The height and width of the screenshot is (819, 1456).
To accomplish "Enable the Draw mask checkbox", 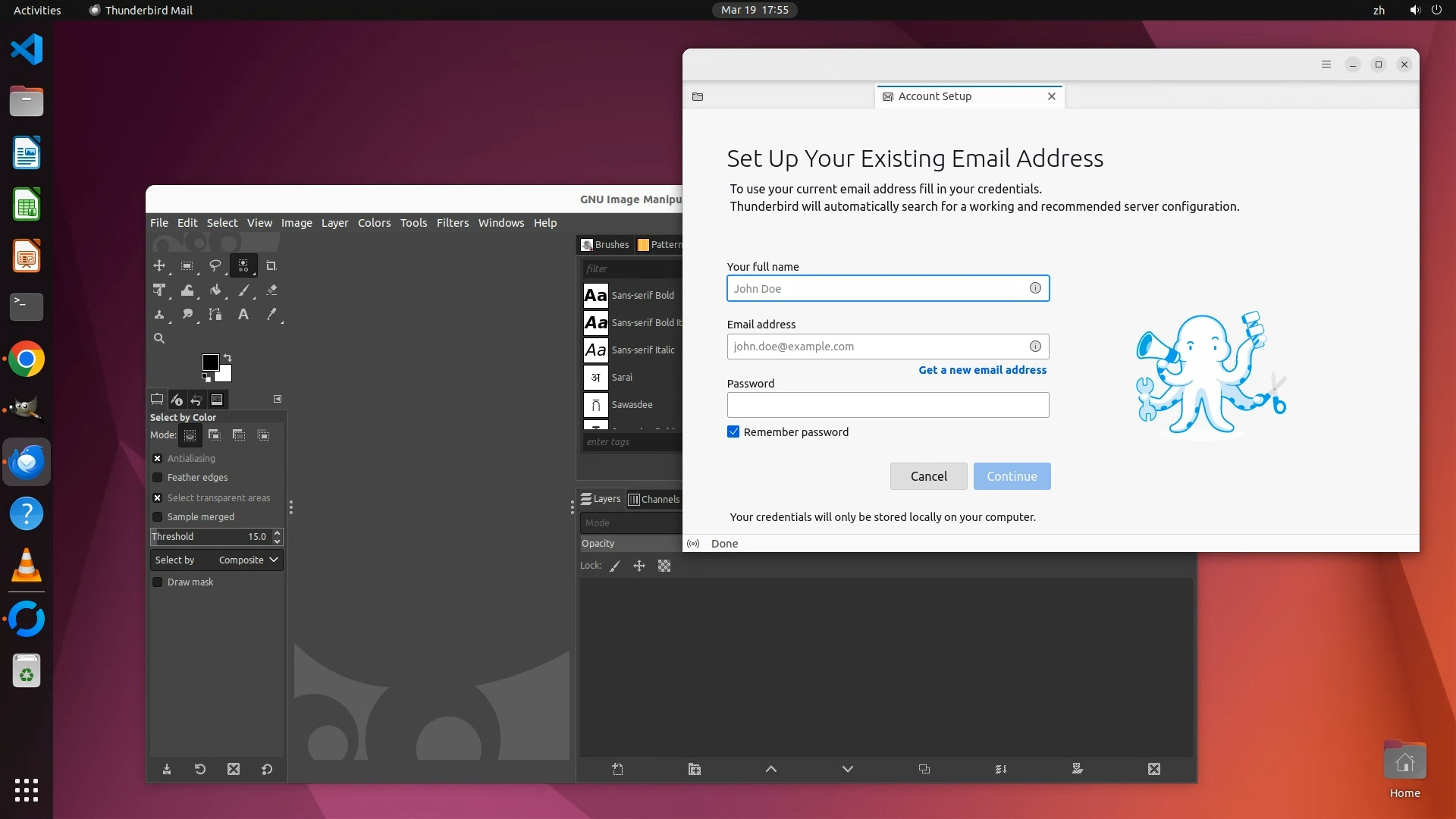I will pyautogui.click(x=158, y=582).
